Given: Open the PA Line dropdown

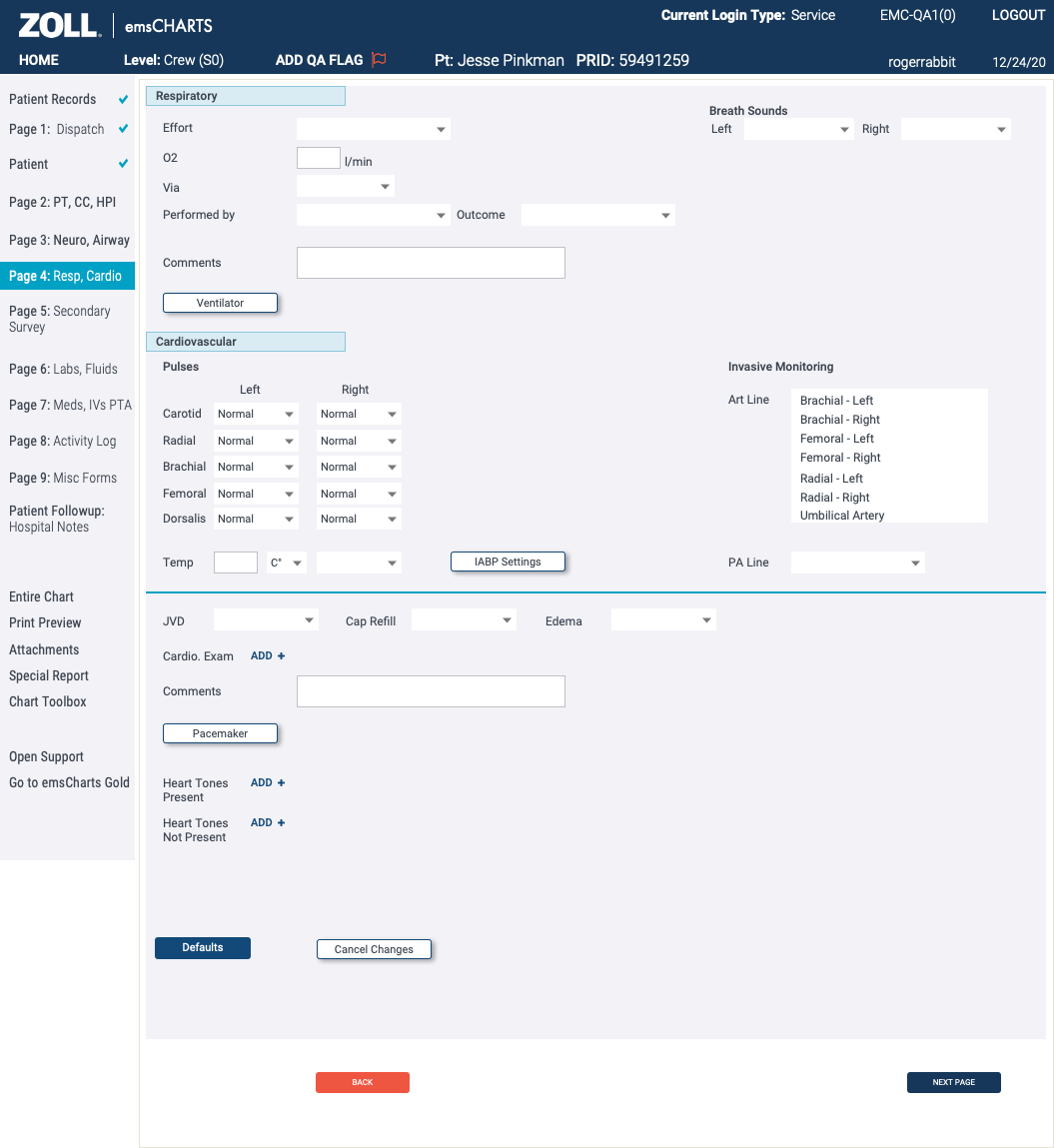Looking at the screenshot, I should tap(858, 563).
